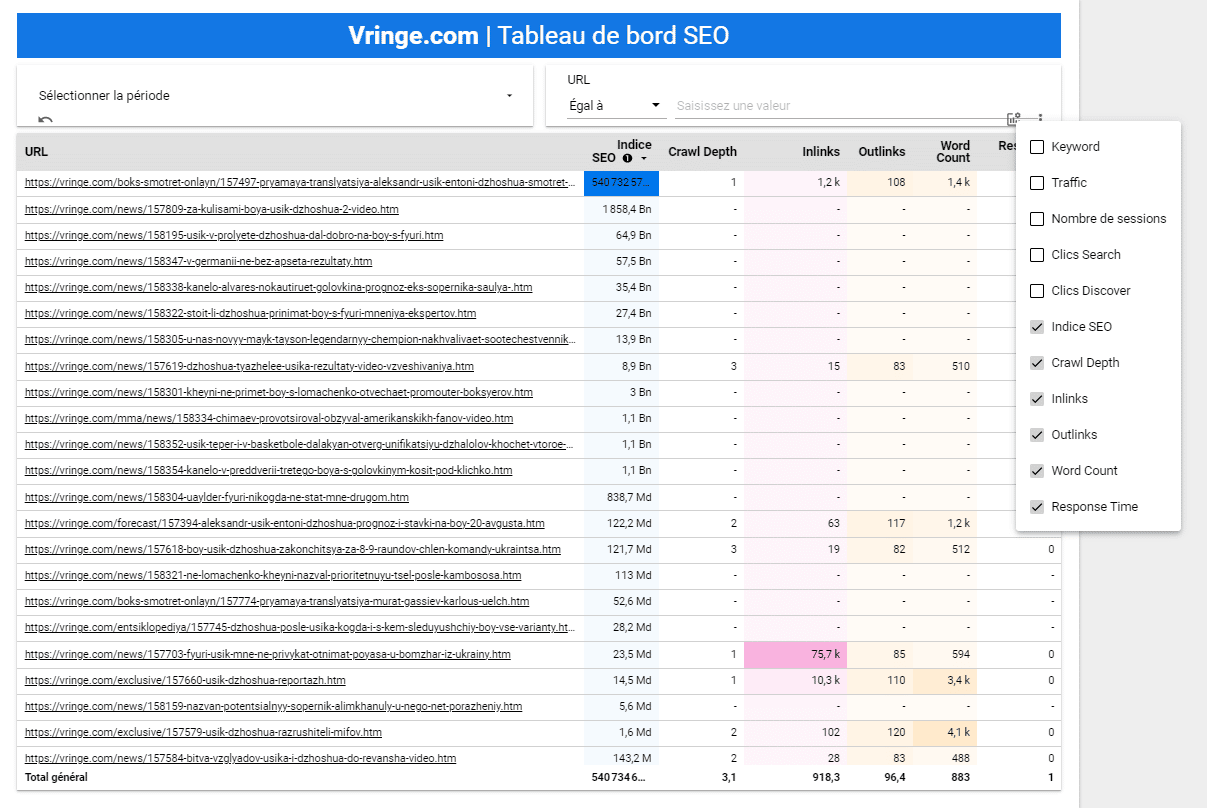Open the three-dot more options menu

(x=1040, y=118)
